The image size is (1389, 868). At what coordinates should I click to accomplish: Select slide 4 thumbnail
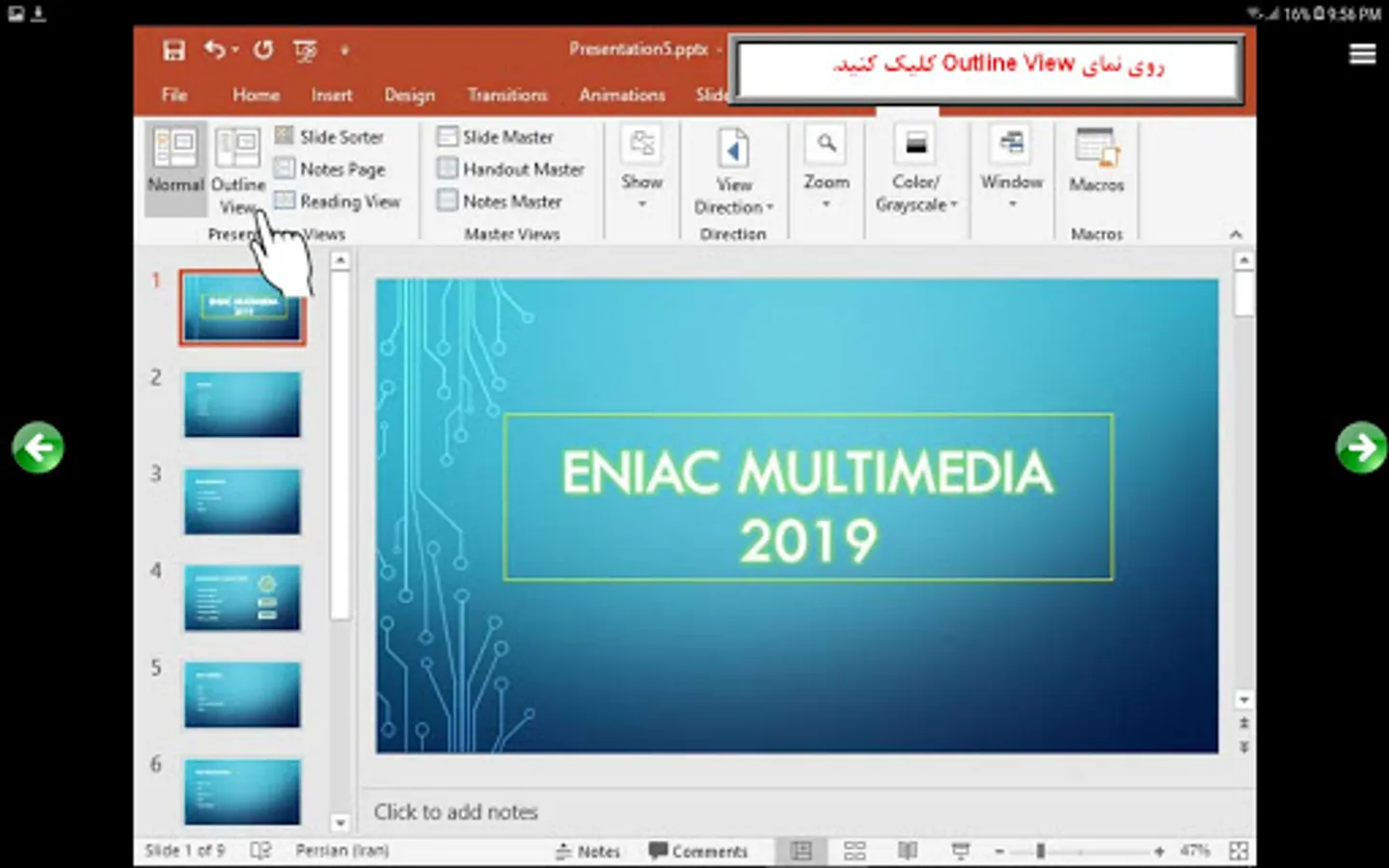[x=242, y=598]
